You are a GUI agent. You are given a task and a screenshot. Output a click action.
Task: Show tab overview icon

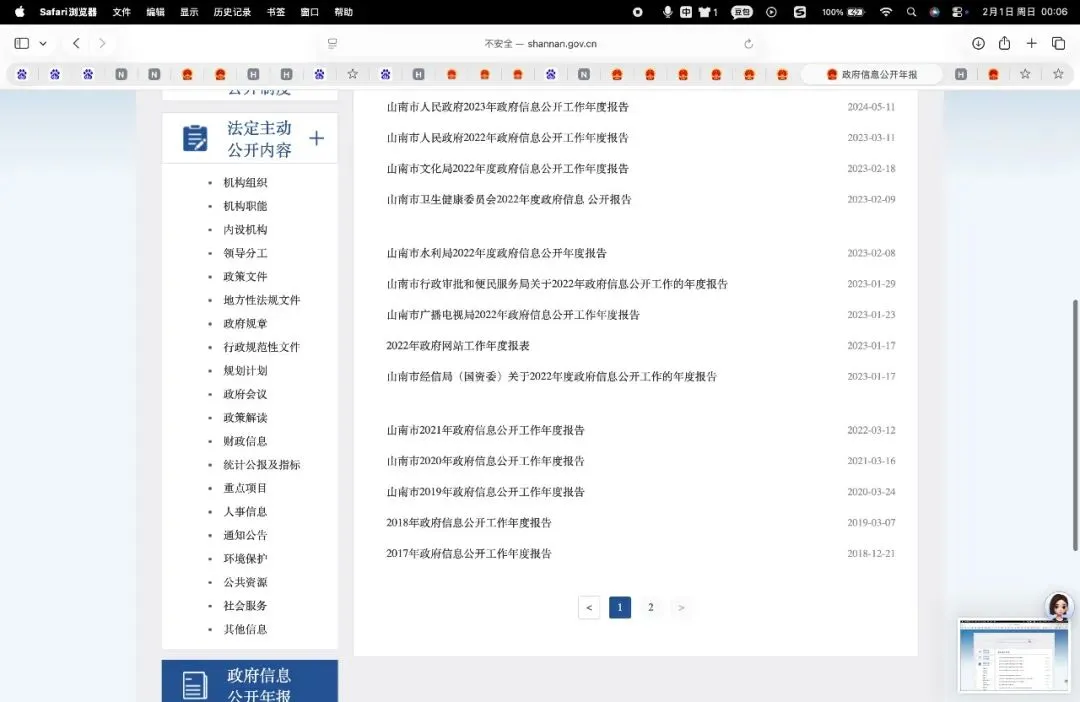(1059, 43)
